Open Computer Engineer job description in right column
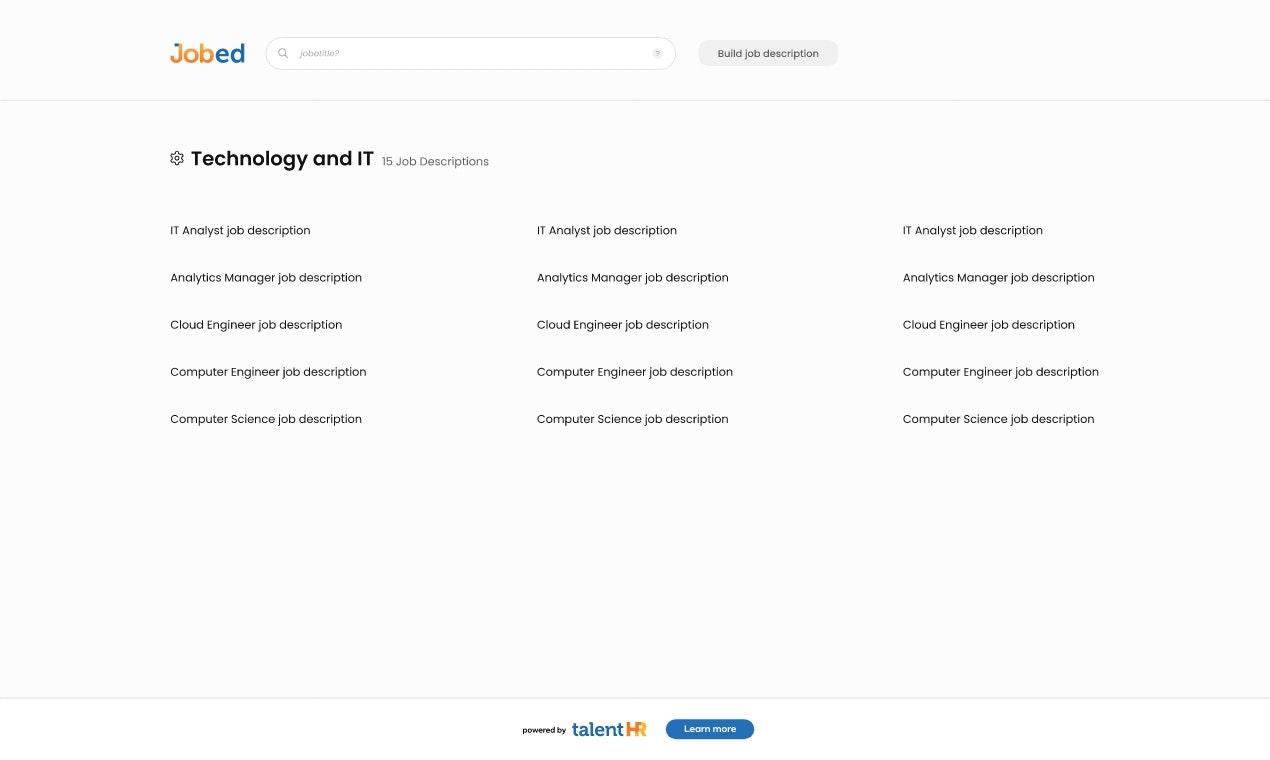The image size is (1270, 760). coord(1000,372)
